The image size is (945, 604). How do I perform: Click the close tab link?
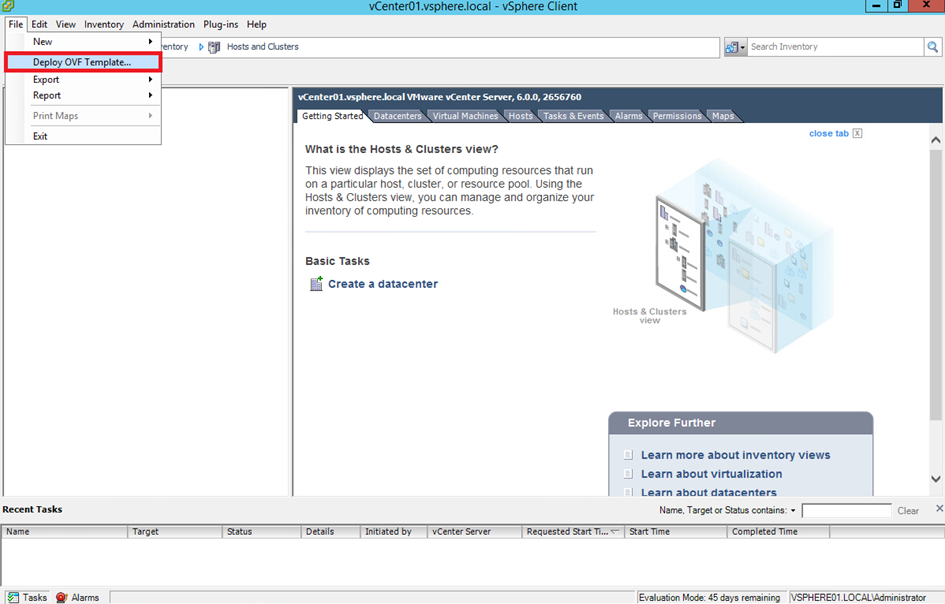(829, 133)
